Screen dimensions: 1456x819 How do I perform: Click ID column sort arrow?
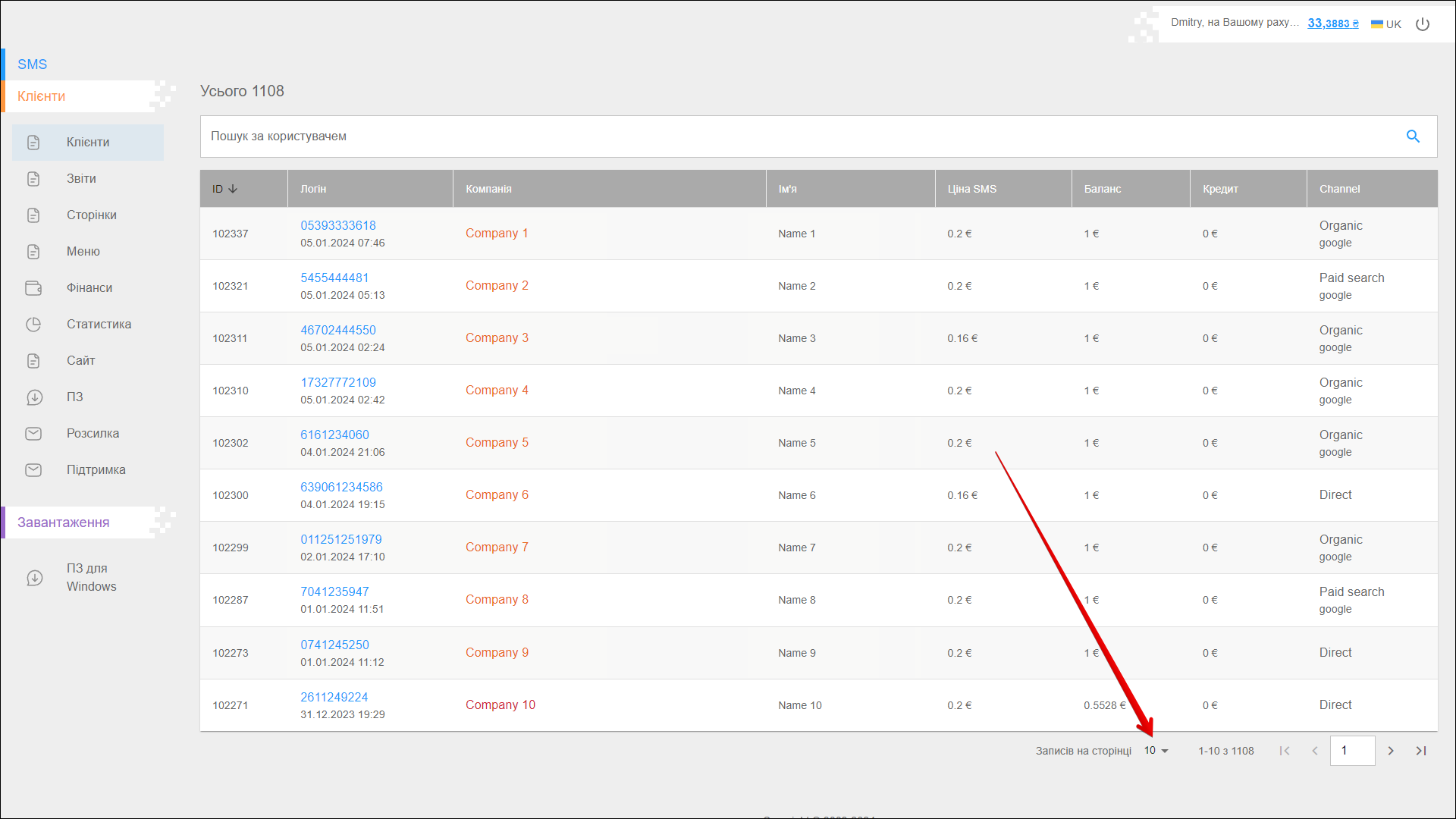[x=233, y=189]
